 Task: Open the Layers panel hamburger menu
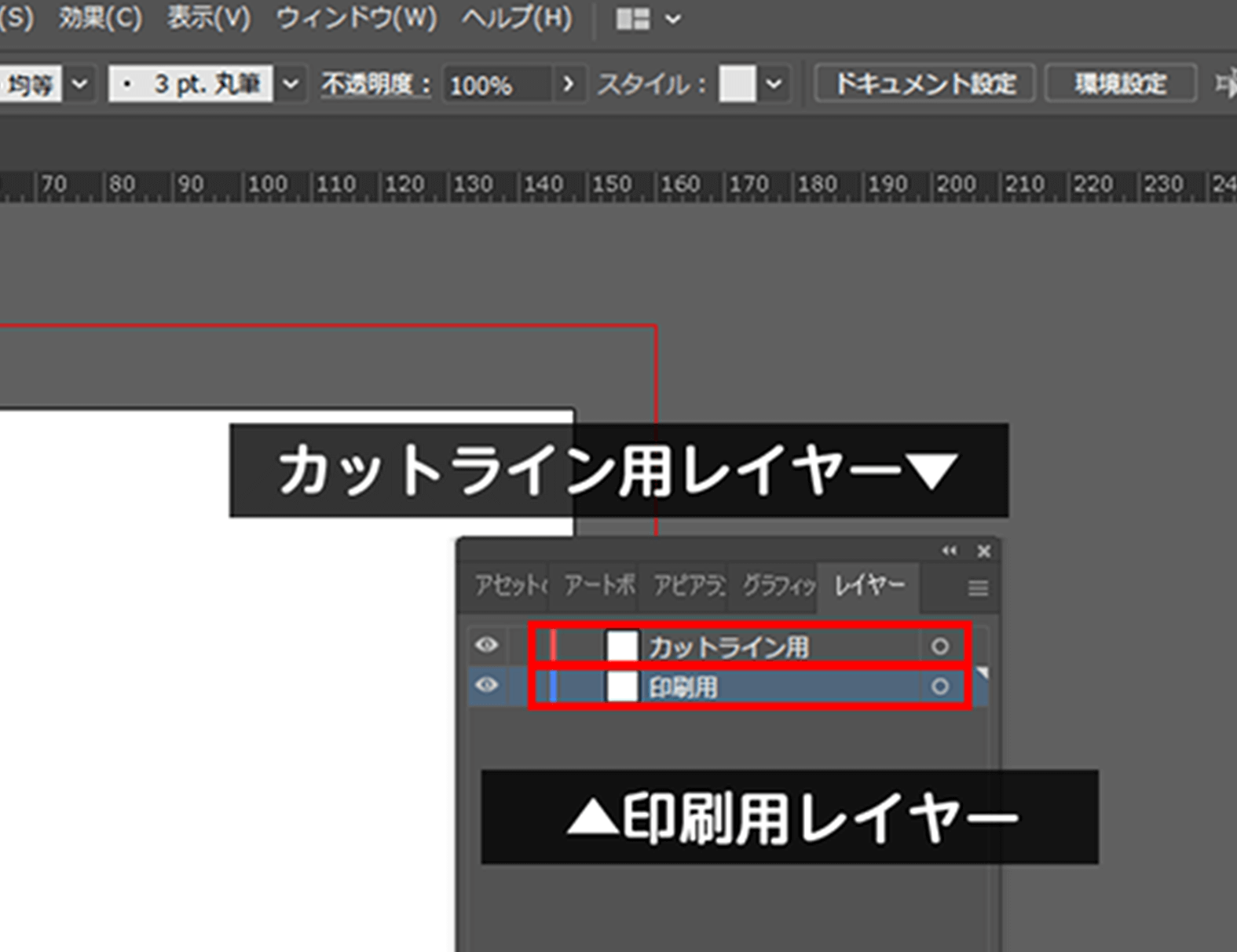(x=978, y=588)
